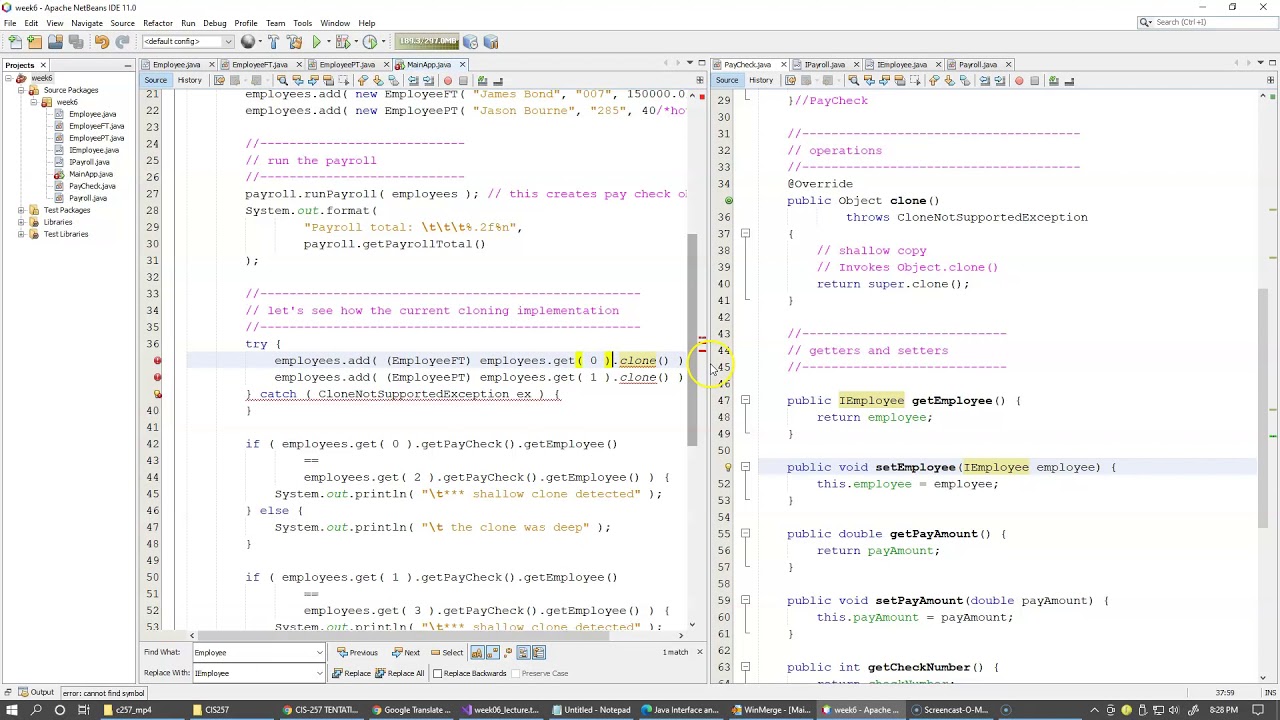Image resolution: width=1280 pixels, height=720 pixels.
Task: Expand the Test Packages tree node
Action: [21, 210]
